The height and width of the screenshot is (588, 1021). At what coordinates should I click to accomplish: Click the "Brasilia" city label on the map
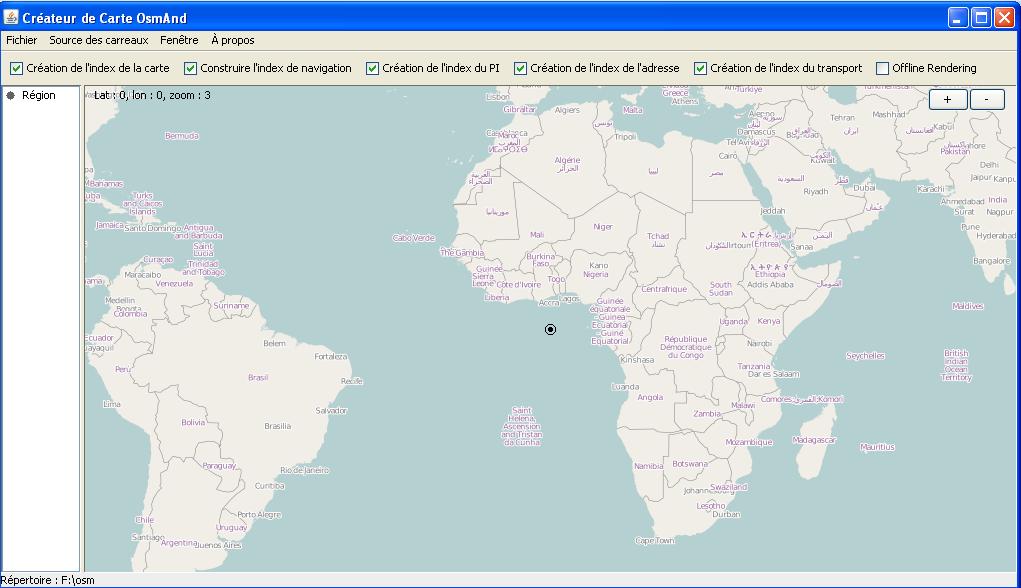click(277, 427)
